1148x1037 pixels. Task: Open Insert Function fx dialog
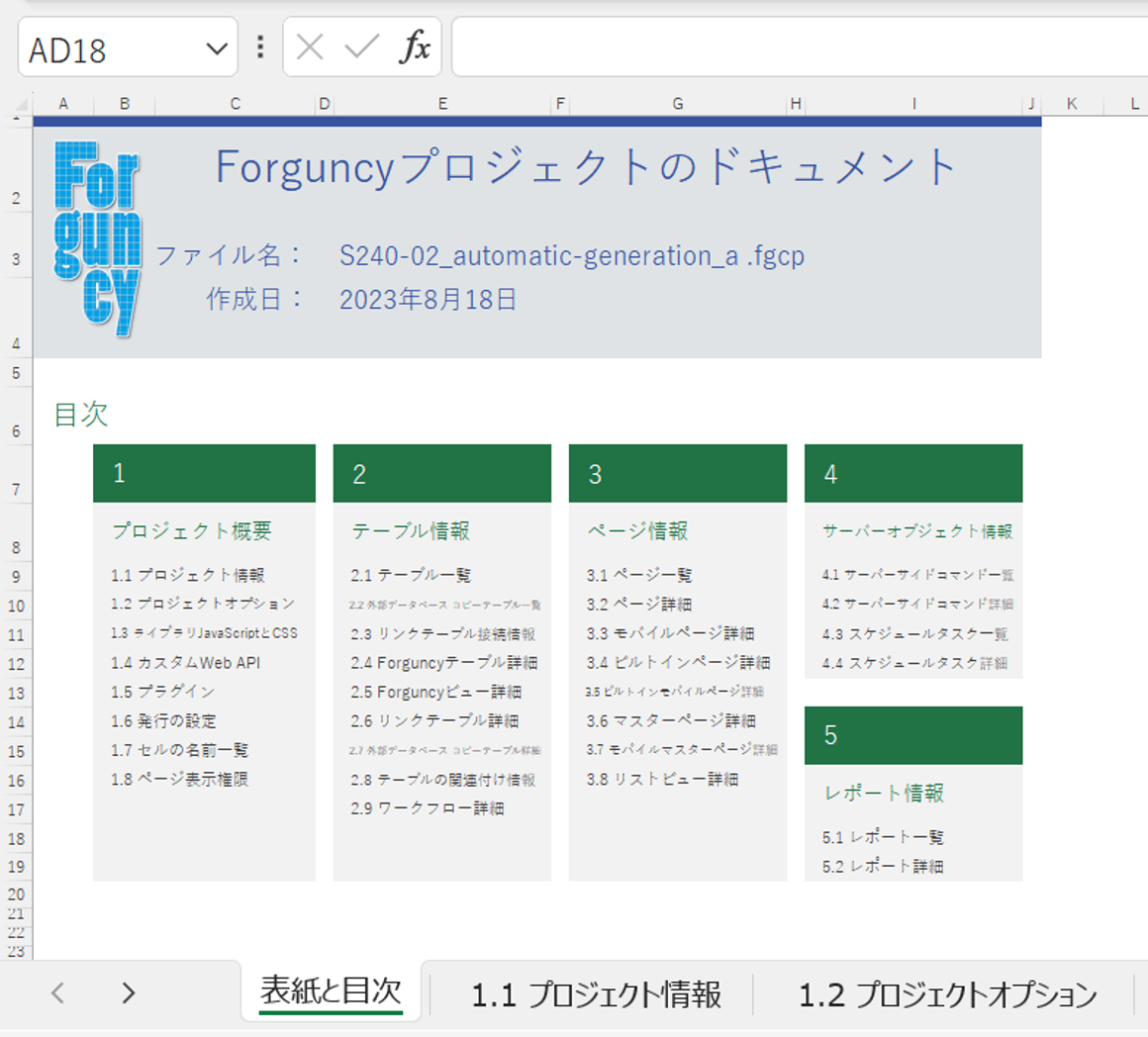[415, 47]
